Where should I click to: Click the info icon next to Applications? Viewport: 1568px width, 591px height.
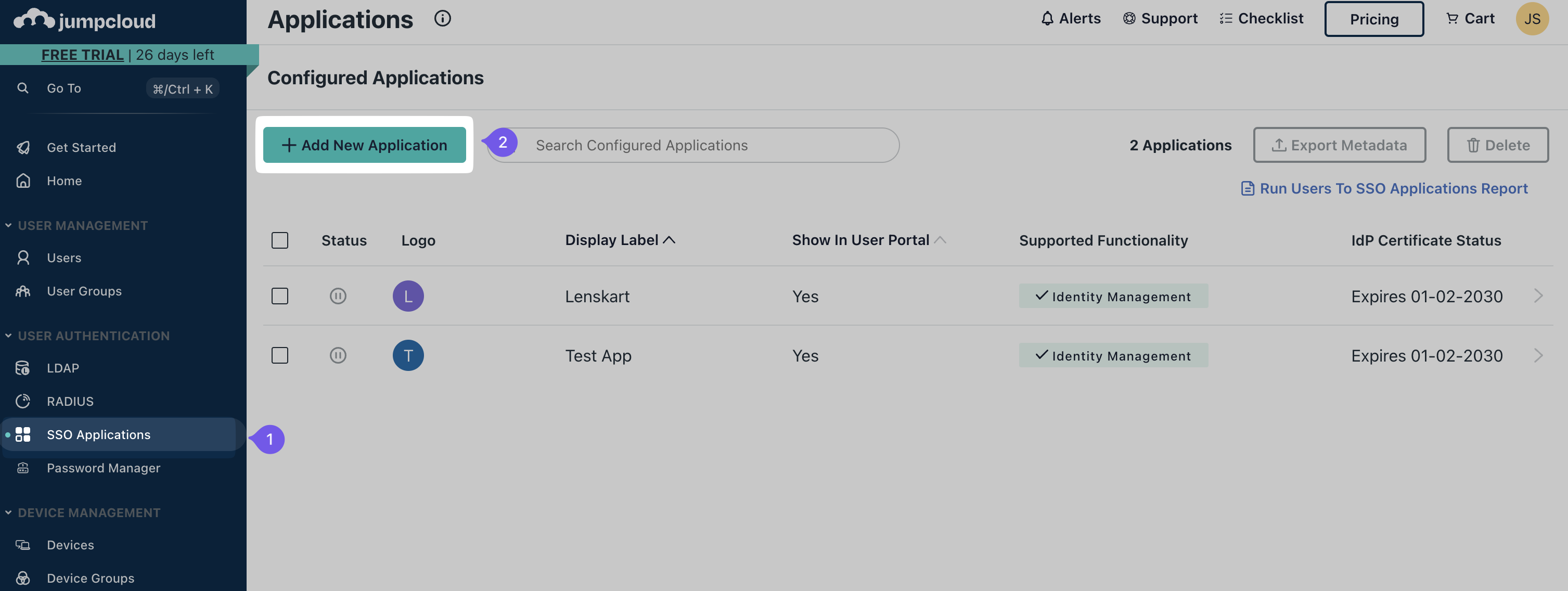click(443, 18)
